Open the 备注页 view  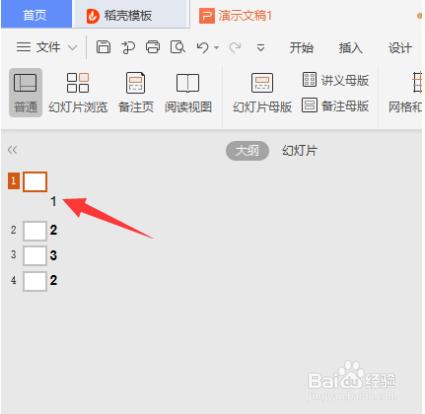(x=136, y=93)
